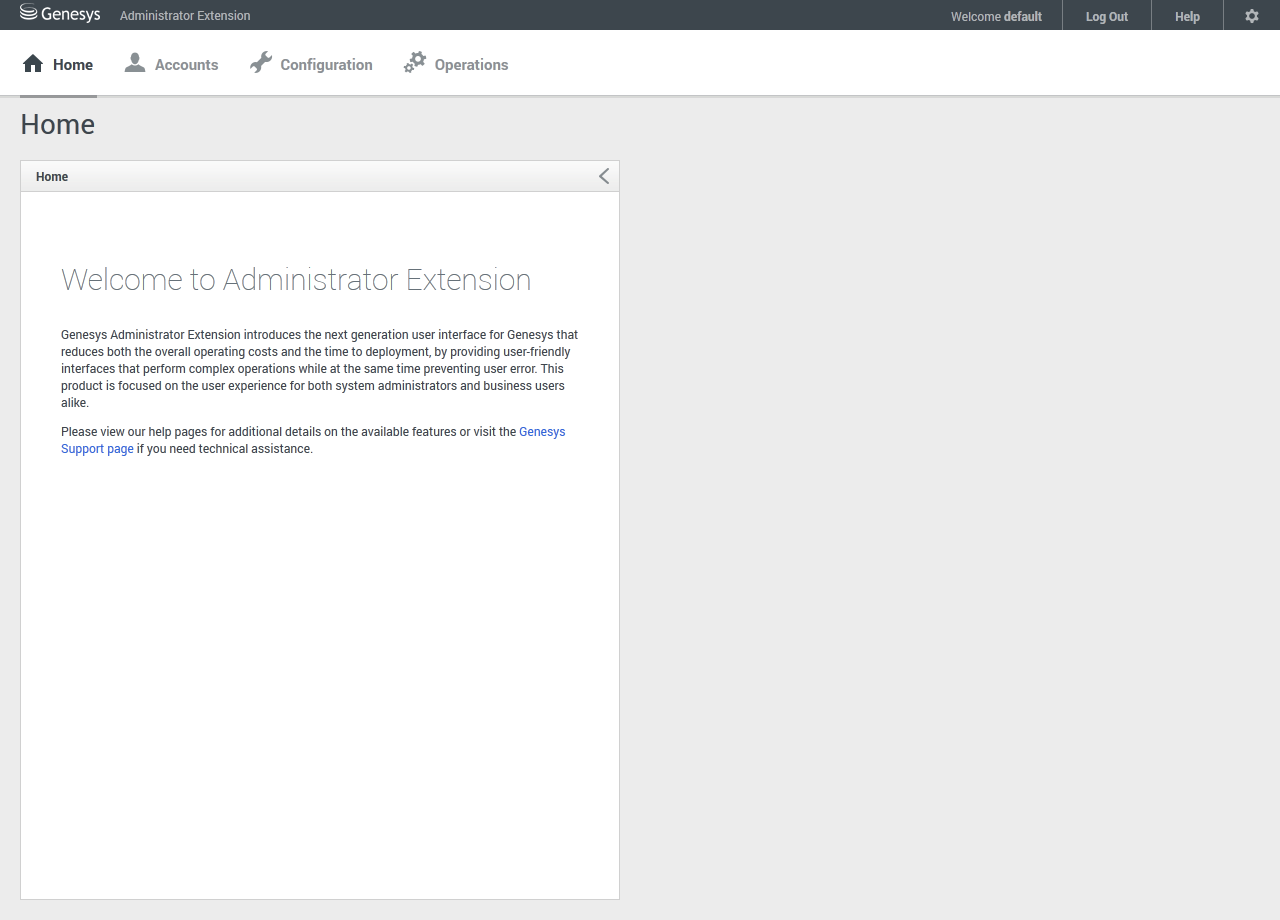Click Welcome to Administrator Extension heading
Image resolution: width=1280 pixels, height=920 pixels.
pyautogui.click(x=296, y=279)
